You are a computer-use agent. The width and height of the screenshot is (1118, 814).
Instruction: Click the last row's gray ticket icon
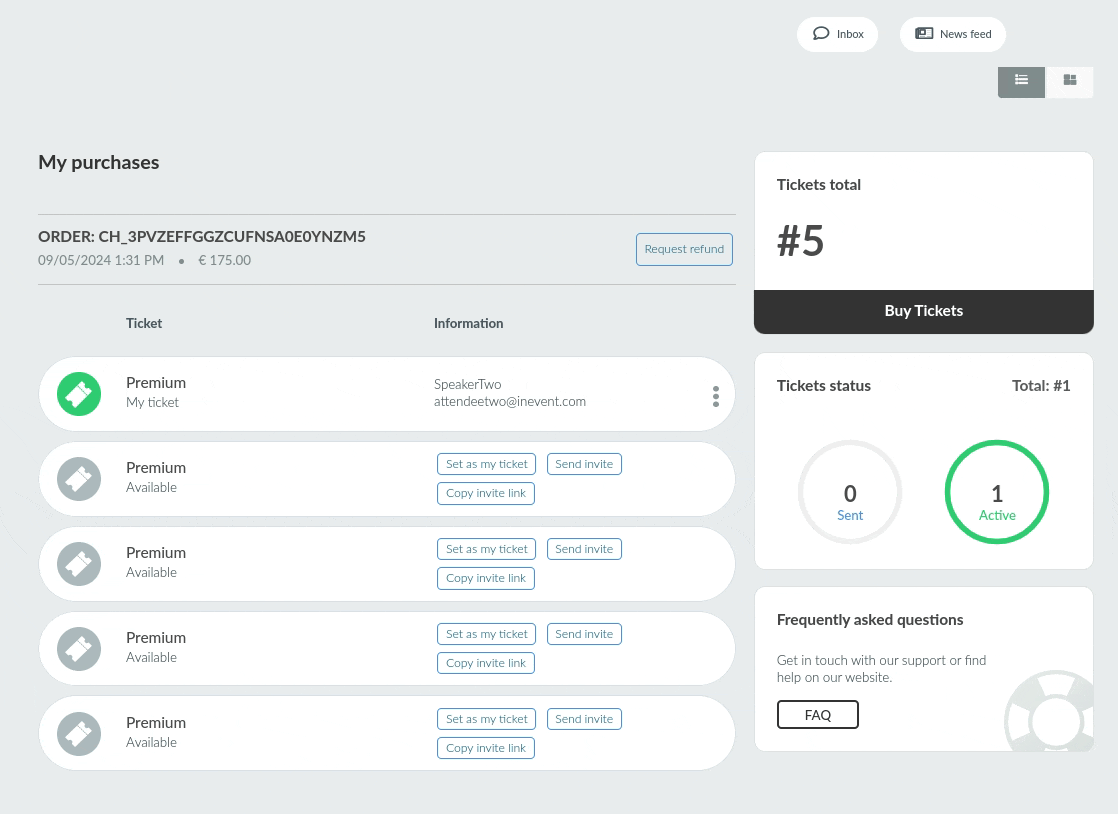tap(79, 734)
